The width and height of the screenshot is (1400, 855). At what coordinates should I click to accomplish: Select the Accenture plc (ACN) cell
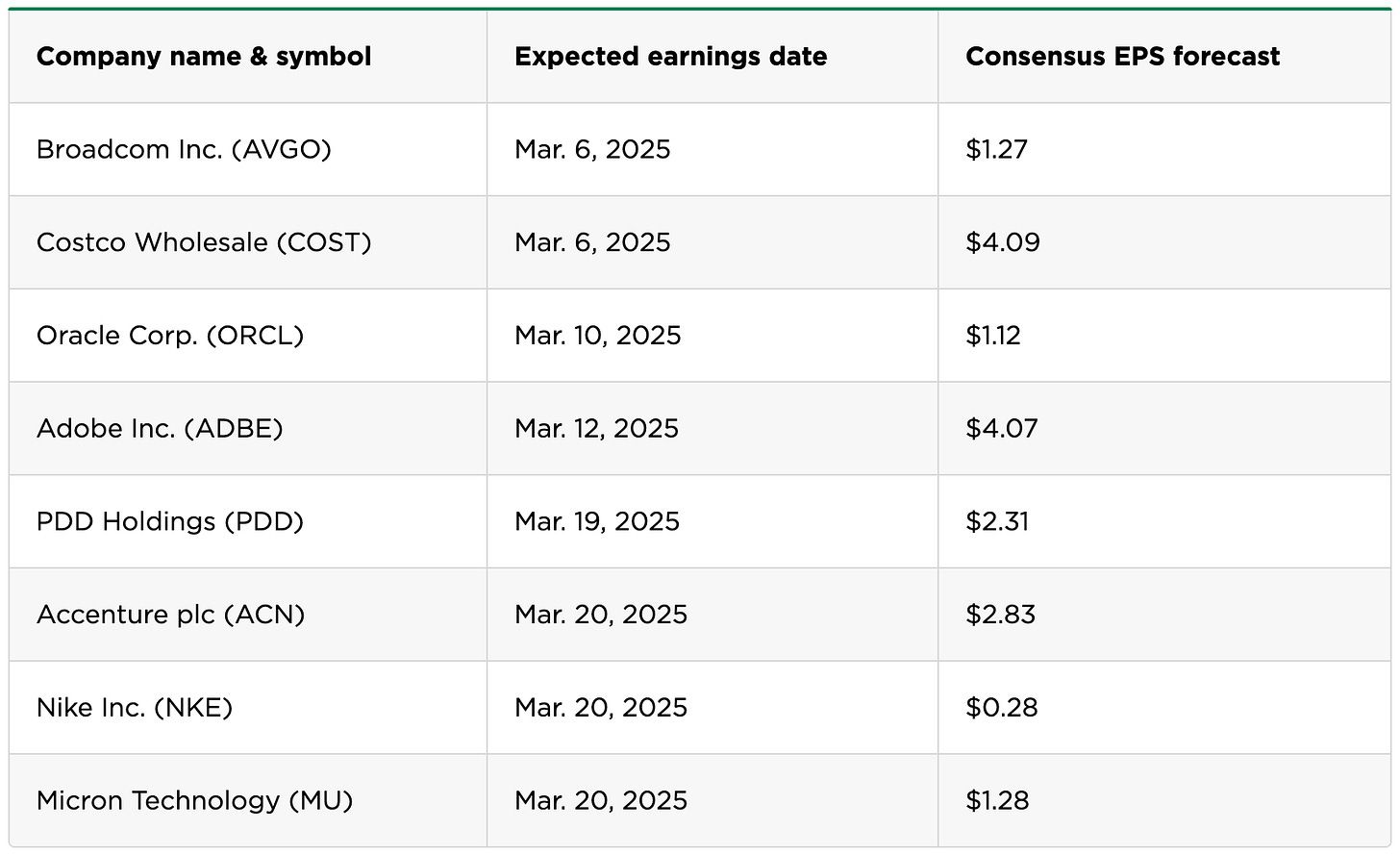pyautogui.click(x=170, y=615)
